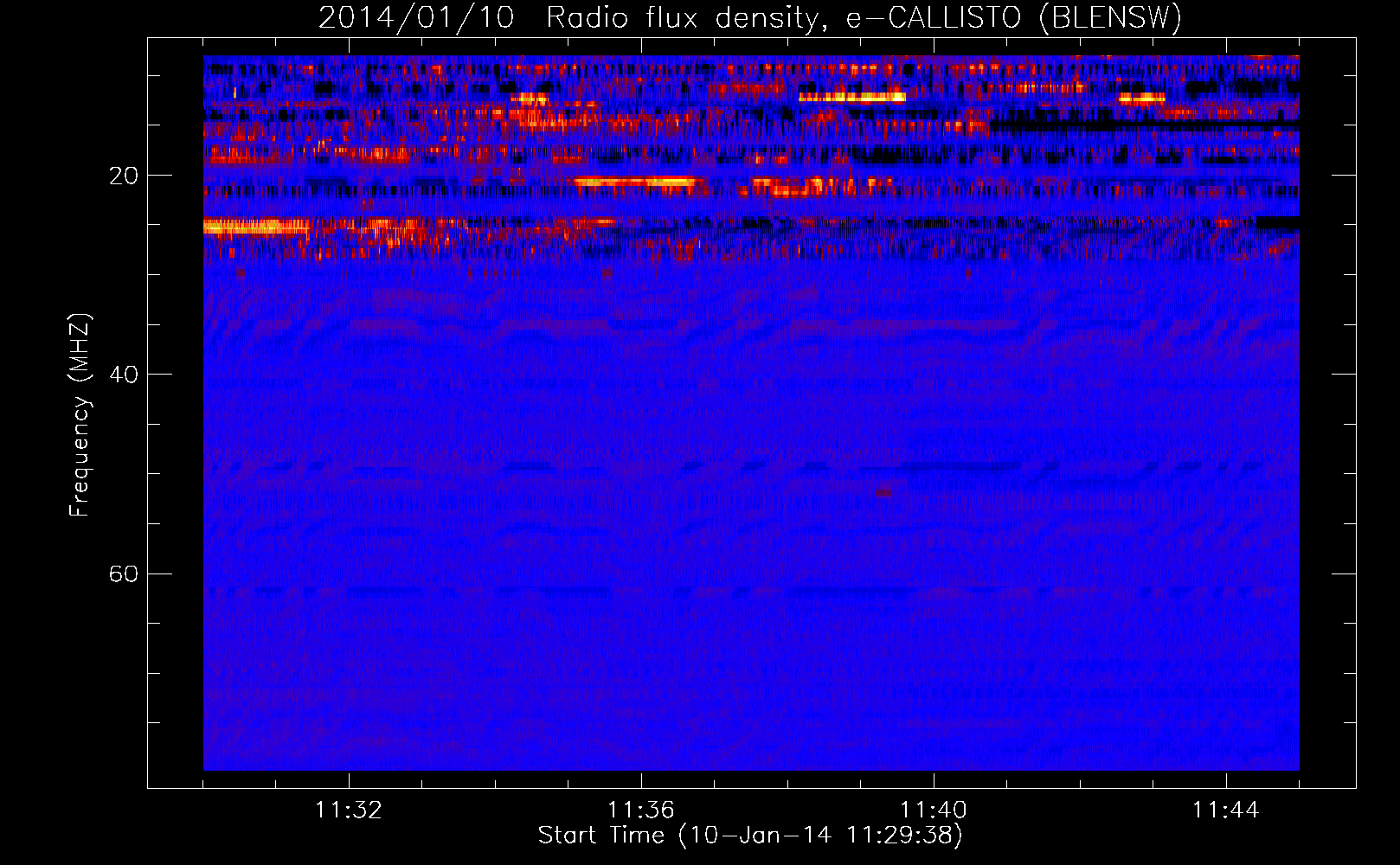This screenshot has width=1400, height=865.
Task: Click the 40 frequency tick label
Action: (124, 375)
